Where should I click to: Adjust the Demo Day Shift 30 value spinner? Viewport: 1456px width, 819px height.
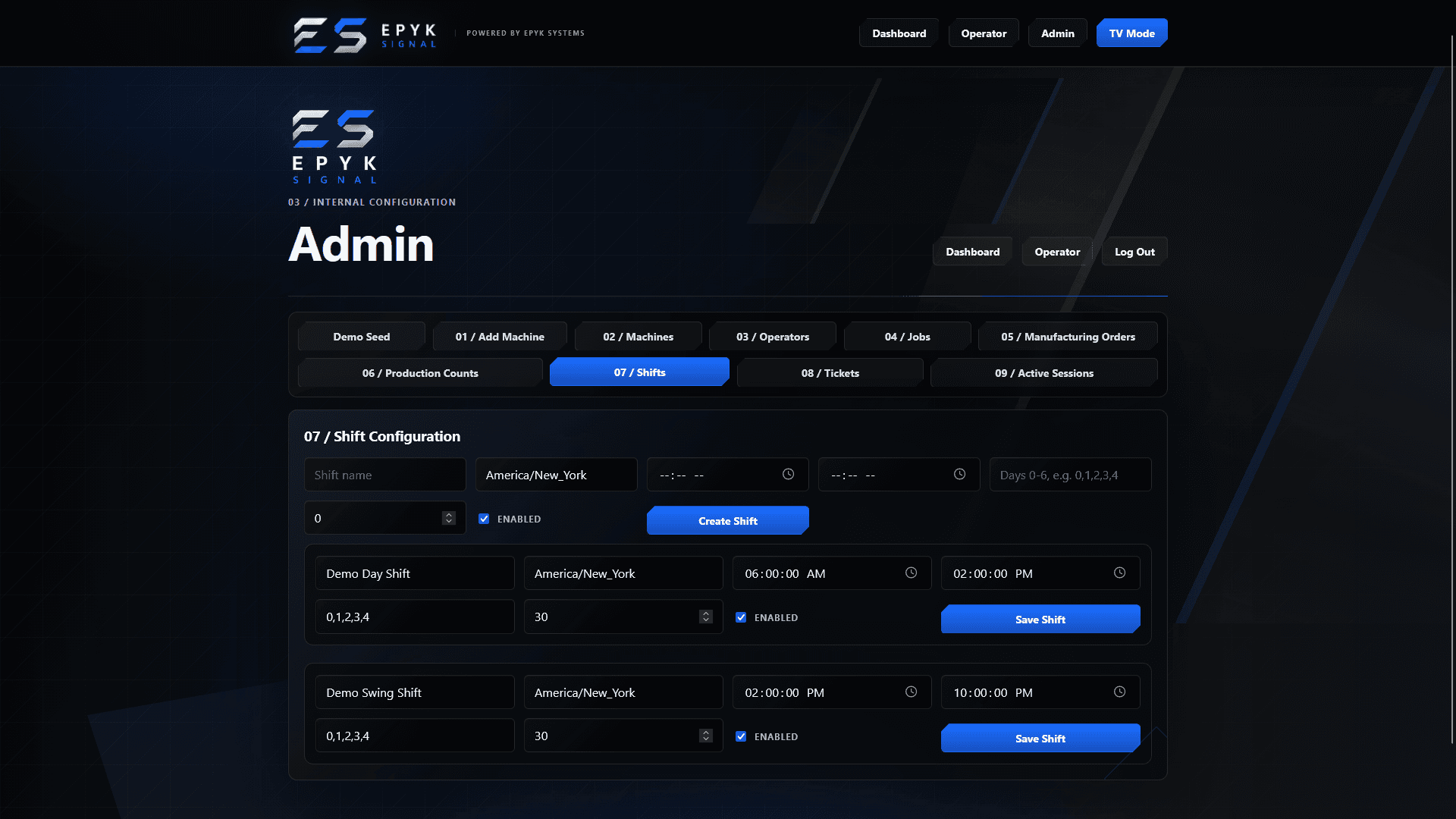point(706,617)
